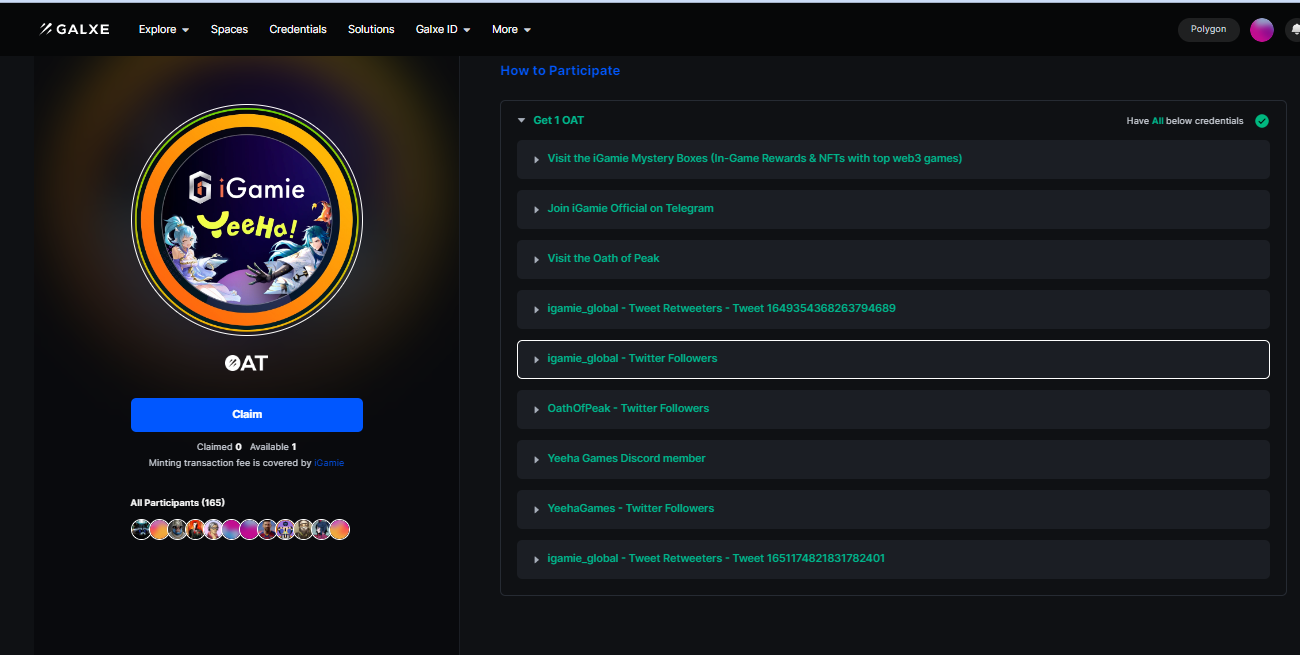Viewport: 1300px width, 655px height.
Task: Open the Explore dropdown menu
Action: pos(164,29)
